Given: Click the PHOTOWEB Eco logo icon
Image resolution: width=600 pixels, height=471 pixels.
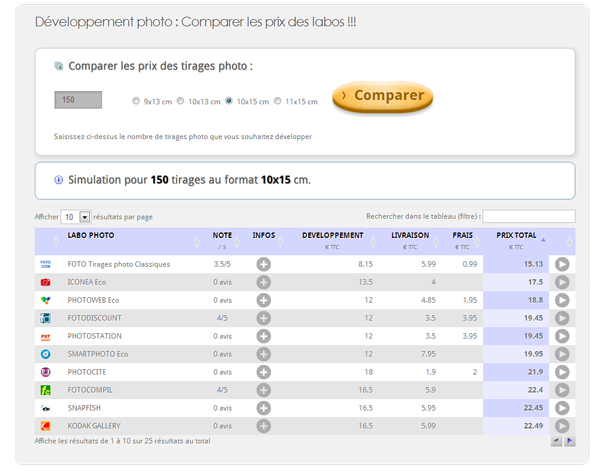Looking at the screenshot, I should [x=46, y=300].
